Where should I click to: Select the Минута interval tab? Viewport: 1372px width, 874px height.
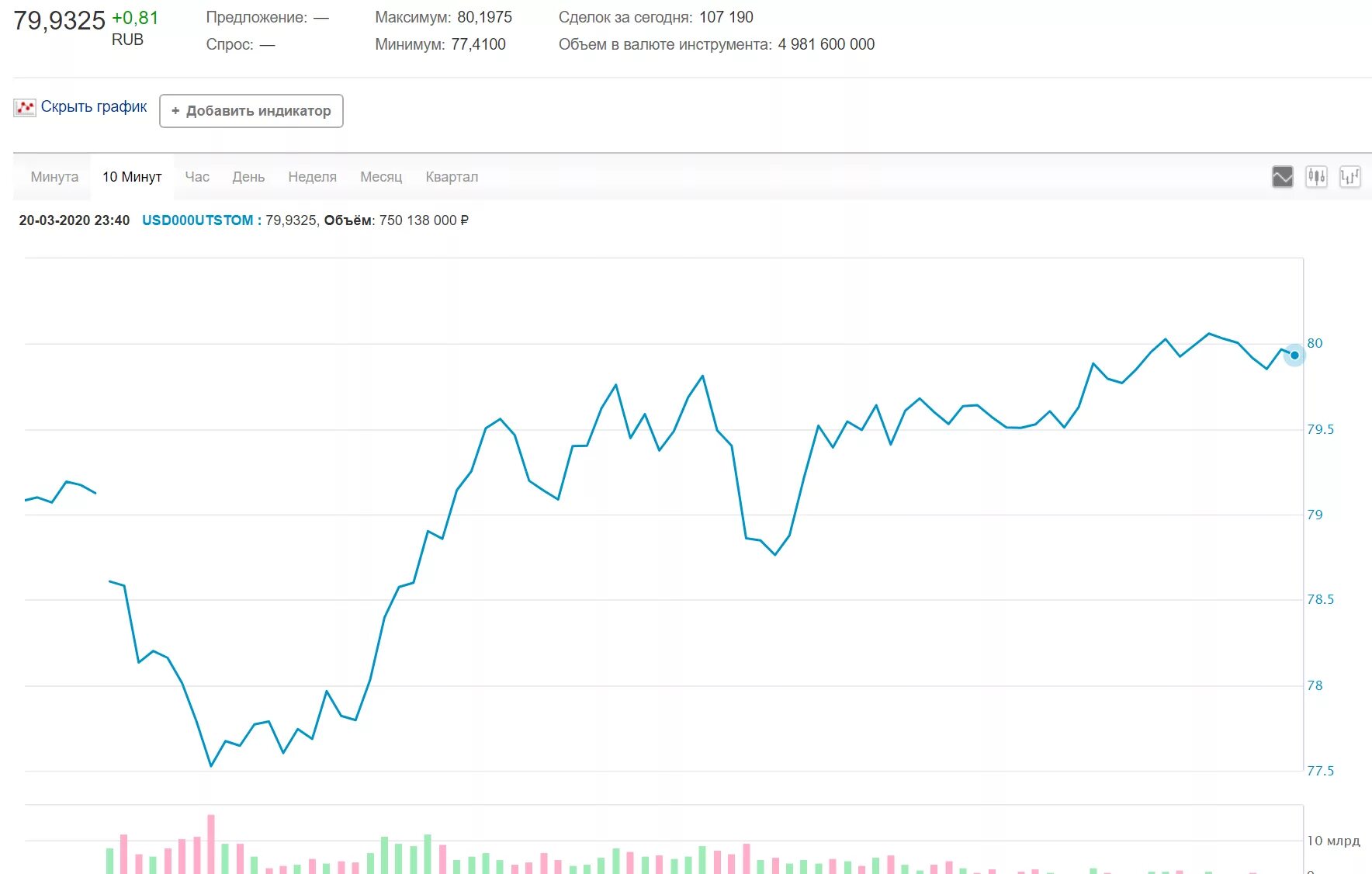click(x=54, y=177)
